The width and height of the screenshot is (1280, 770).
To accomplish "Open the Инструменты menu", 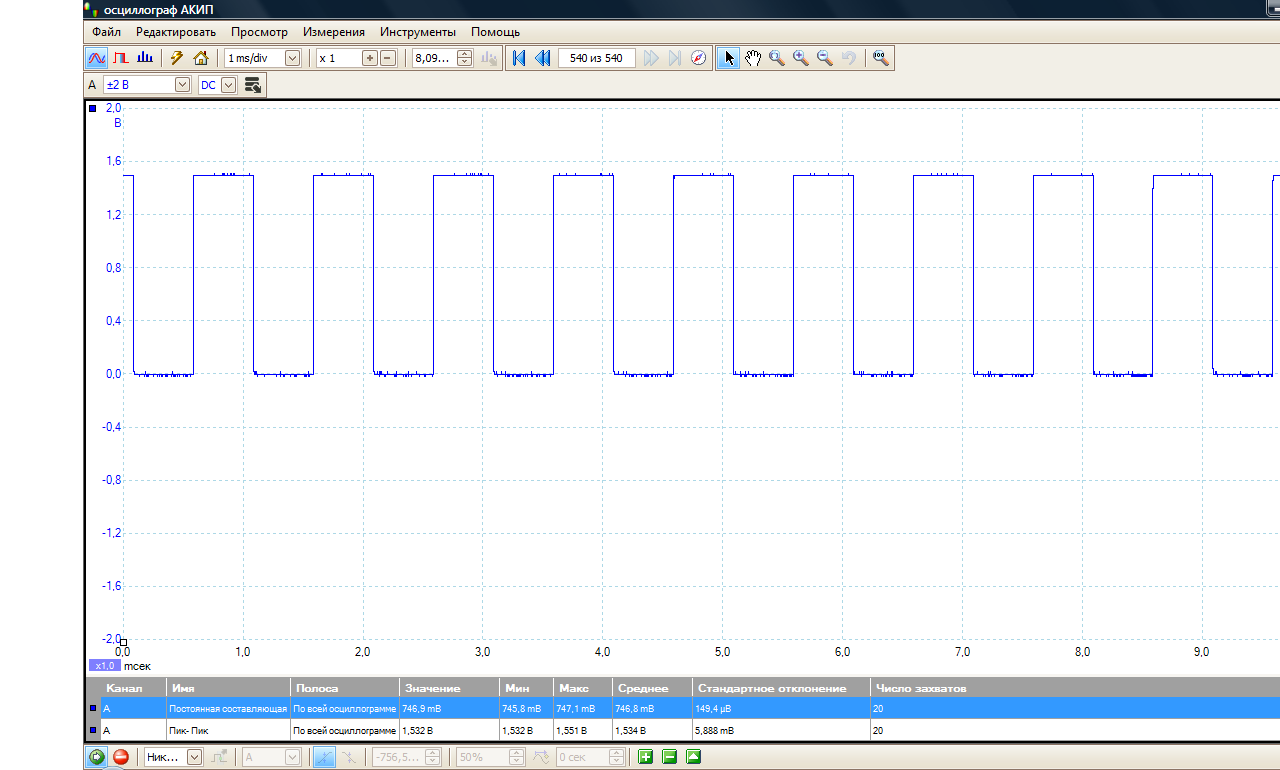I will pos(417,32).
